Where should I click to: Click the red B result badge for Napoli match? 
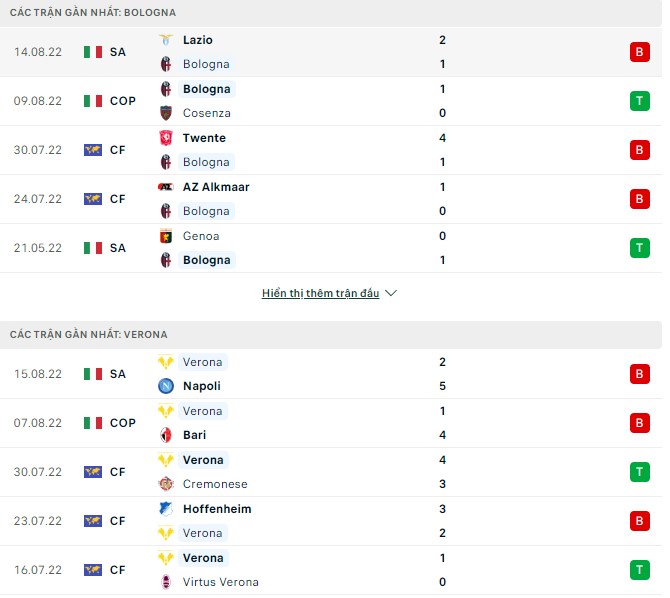639,374
